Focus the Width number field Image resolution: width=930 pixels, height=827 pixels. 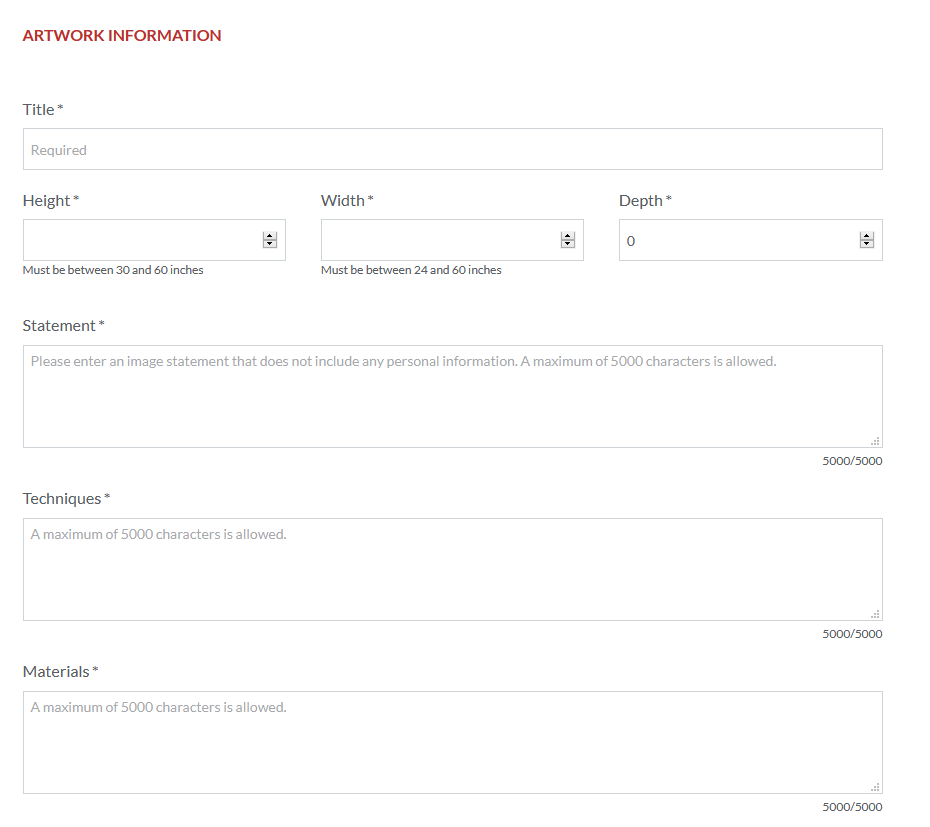click(x=438, y=240)
